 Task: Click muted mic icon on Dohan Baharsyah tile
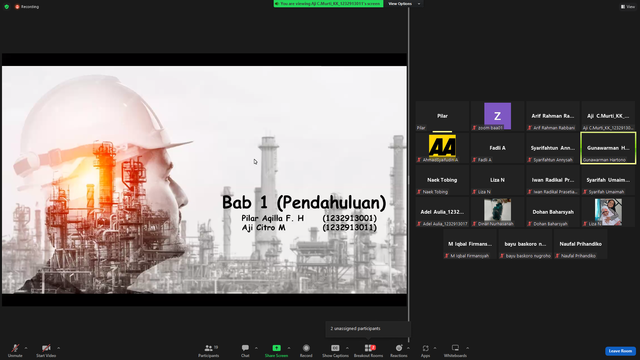click(x=530, y=224)
